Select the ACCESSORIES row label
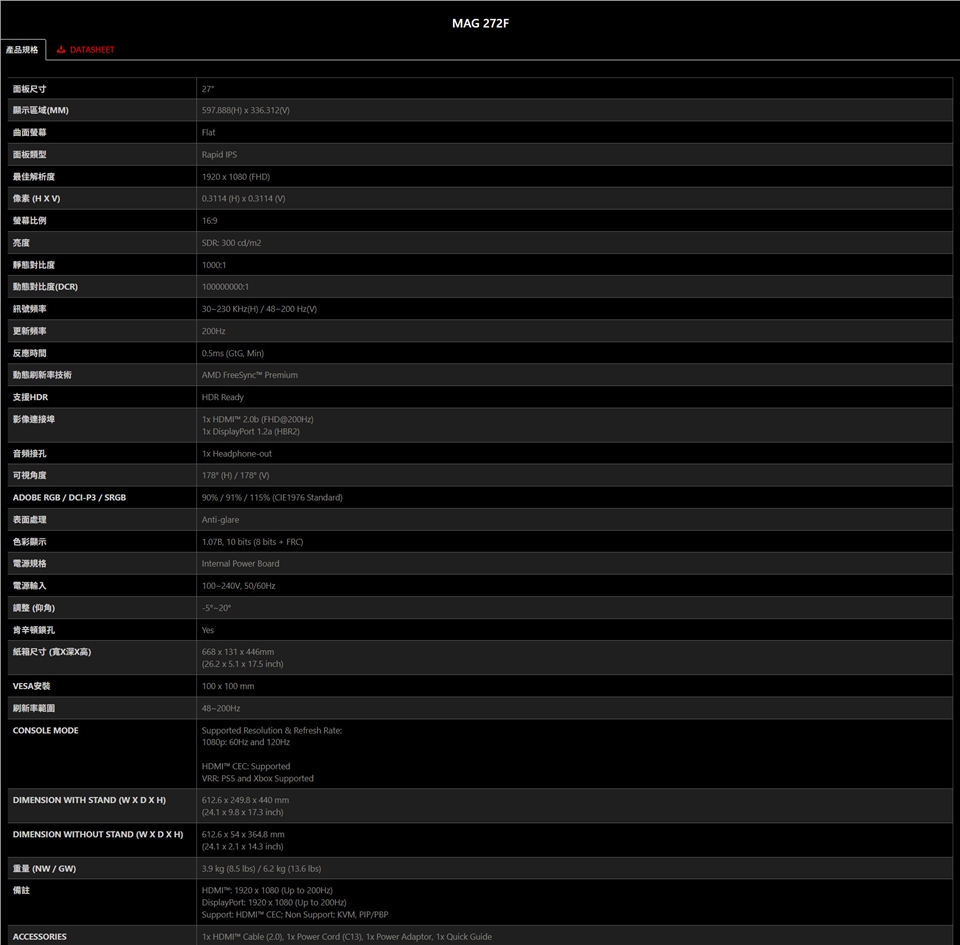This screenshot has width=960, height=945. pos(40,937)
